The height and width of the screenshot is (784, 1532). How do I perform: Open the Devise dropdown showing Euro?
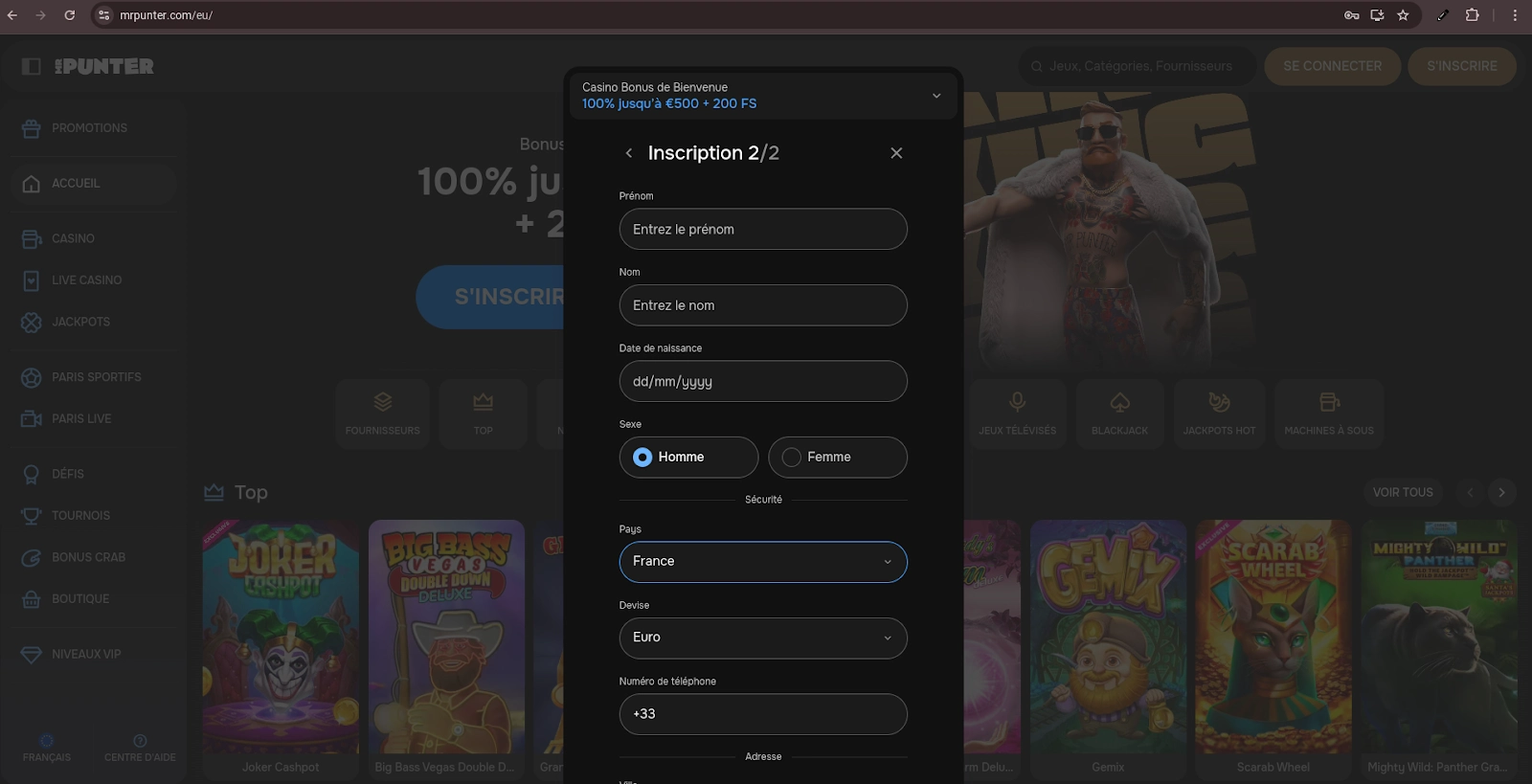[763, 638]
